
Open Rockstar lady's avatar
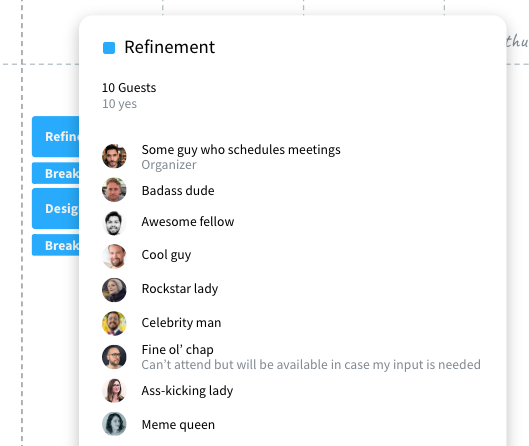point(114,290)
